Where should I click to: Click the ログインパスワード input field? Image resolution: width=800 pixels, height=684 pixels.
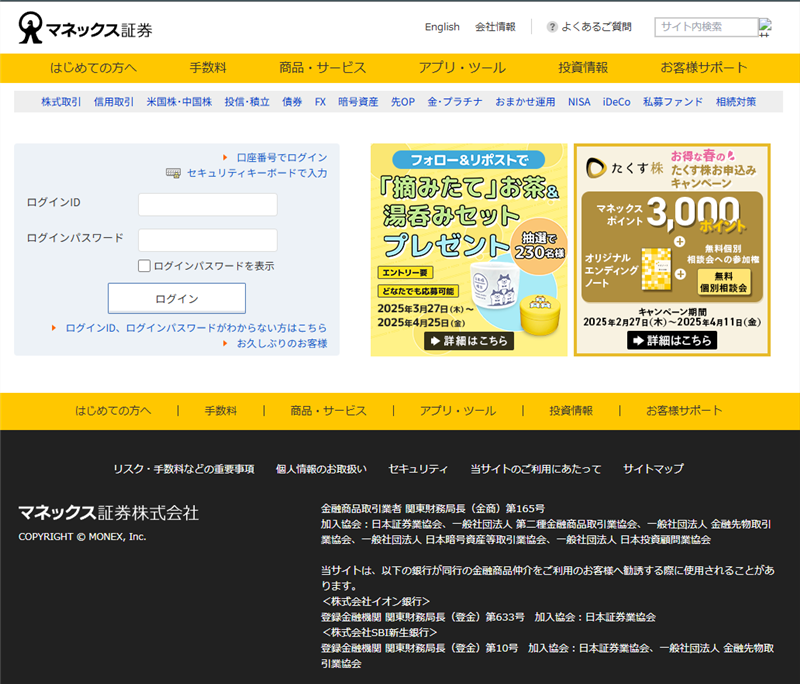pyautogui.click(x=207, y=240)
